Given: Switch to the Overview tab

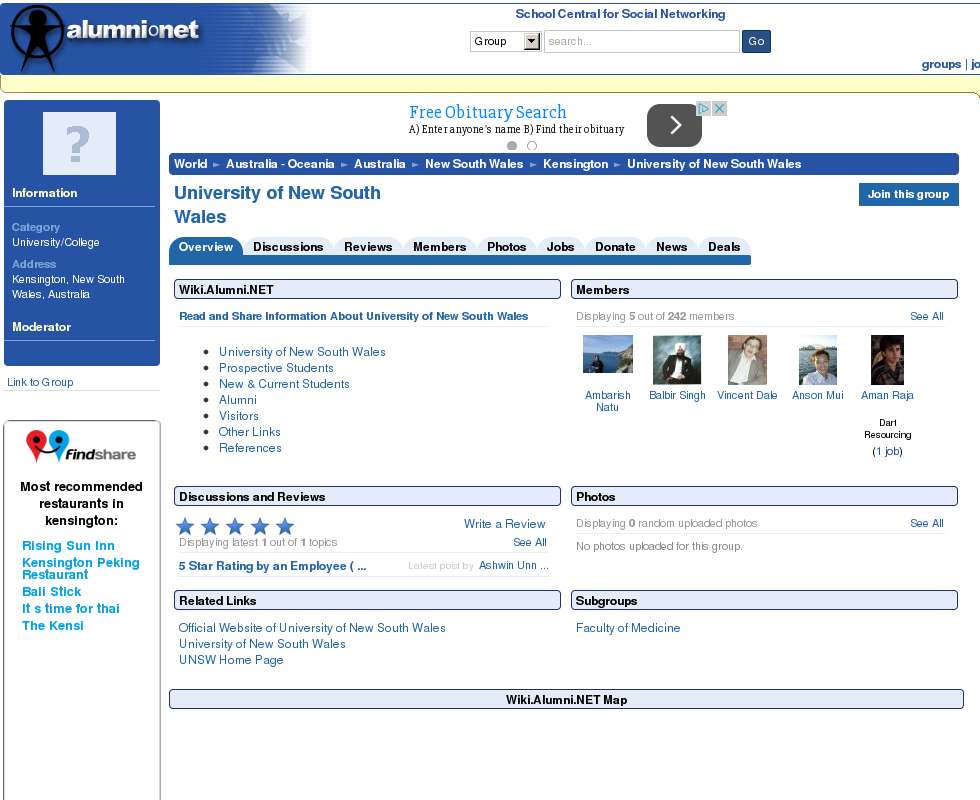Looking at the screenshot, I should coord(206,247).
